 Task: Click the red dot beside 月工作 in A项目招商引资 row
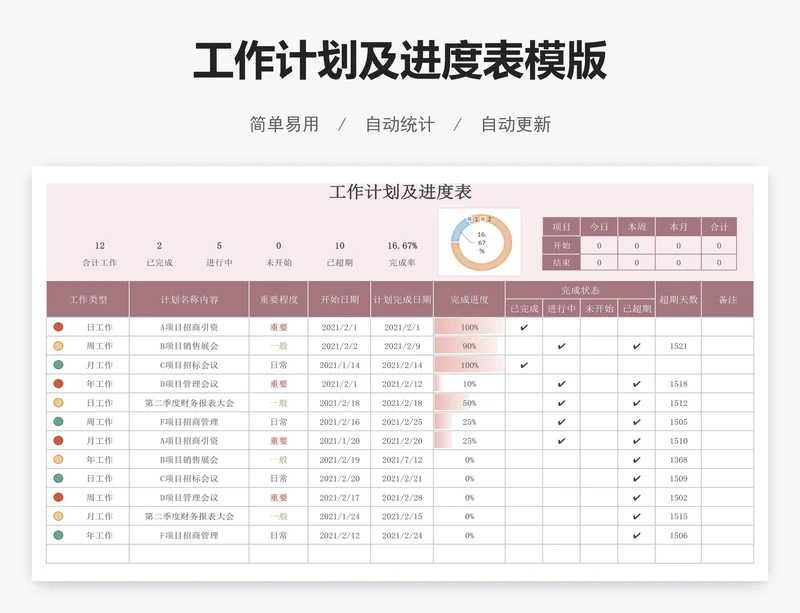[x=58, y=440]
